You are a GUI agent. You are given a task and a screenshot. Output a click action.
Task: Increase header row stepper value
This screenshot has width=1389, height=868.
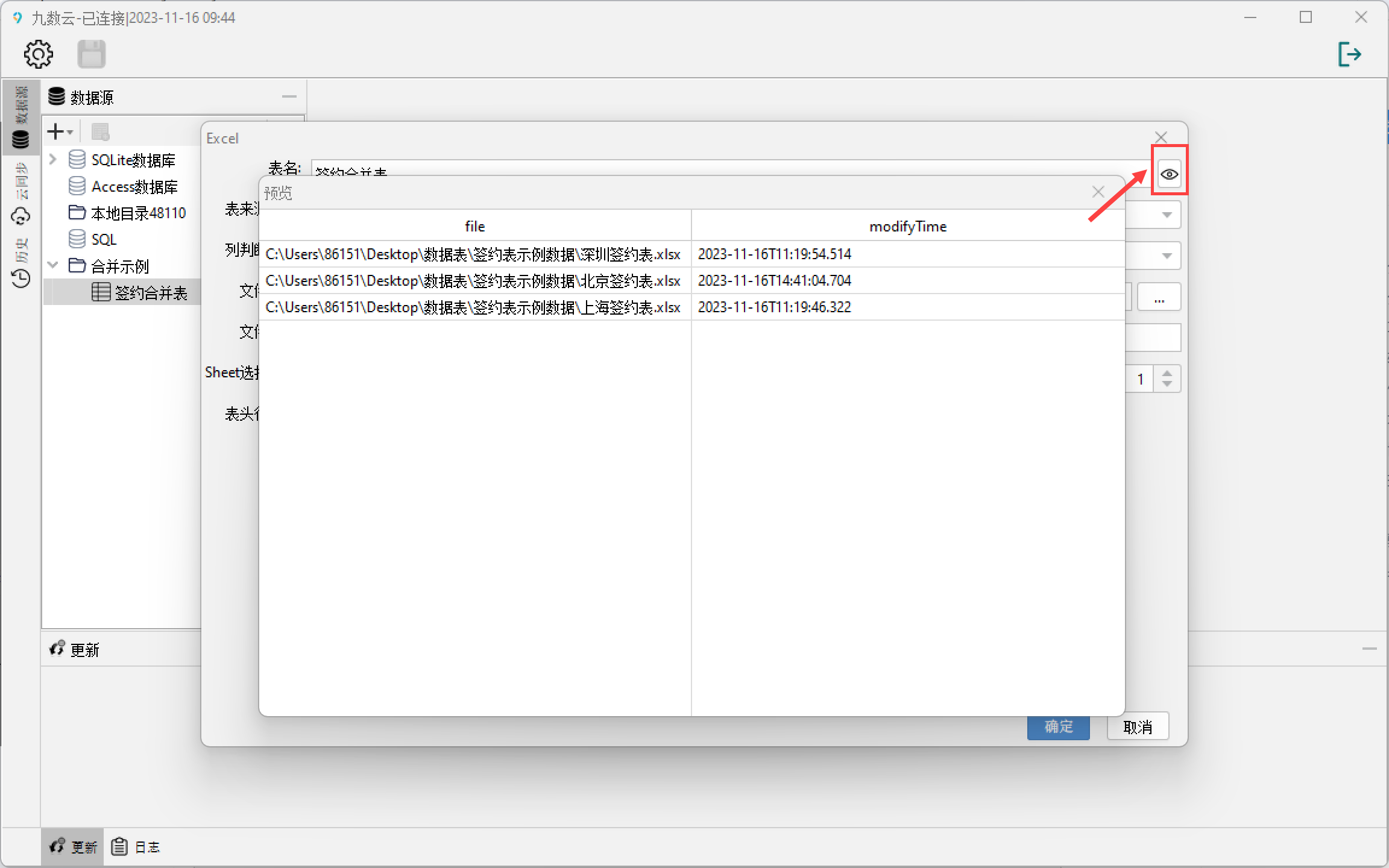coord(1167,374)
